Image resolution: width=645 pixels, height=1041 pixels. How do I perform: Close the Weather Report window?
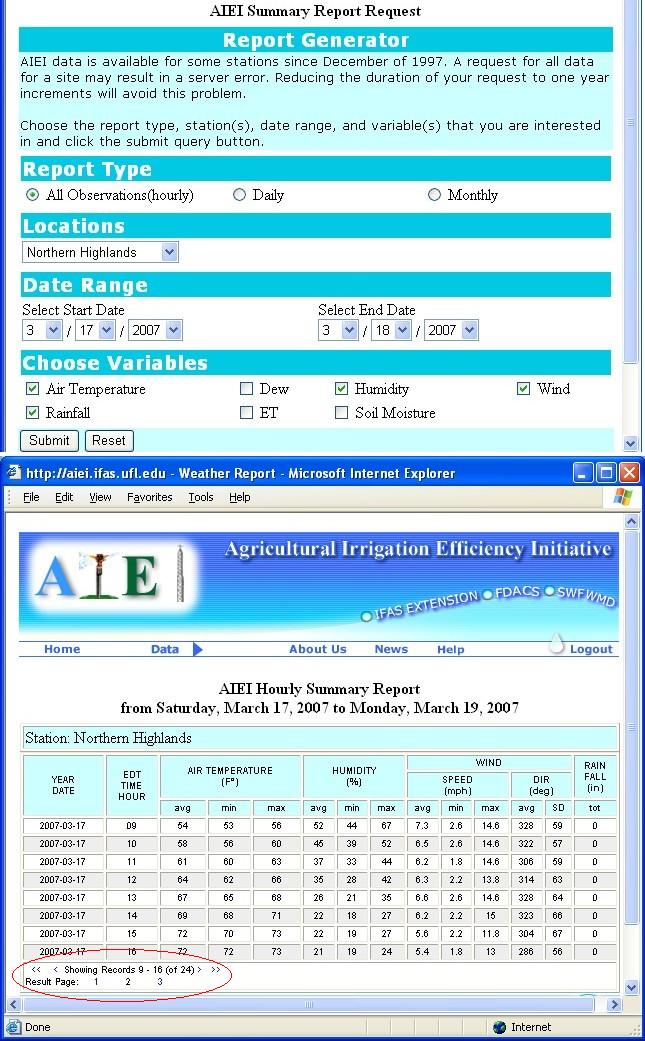click(628, 473)
